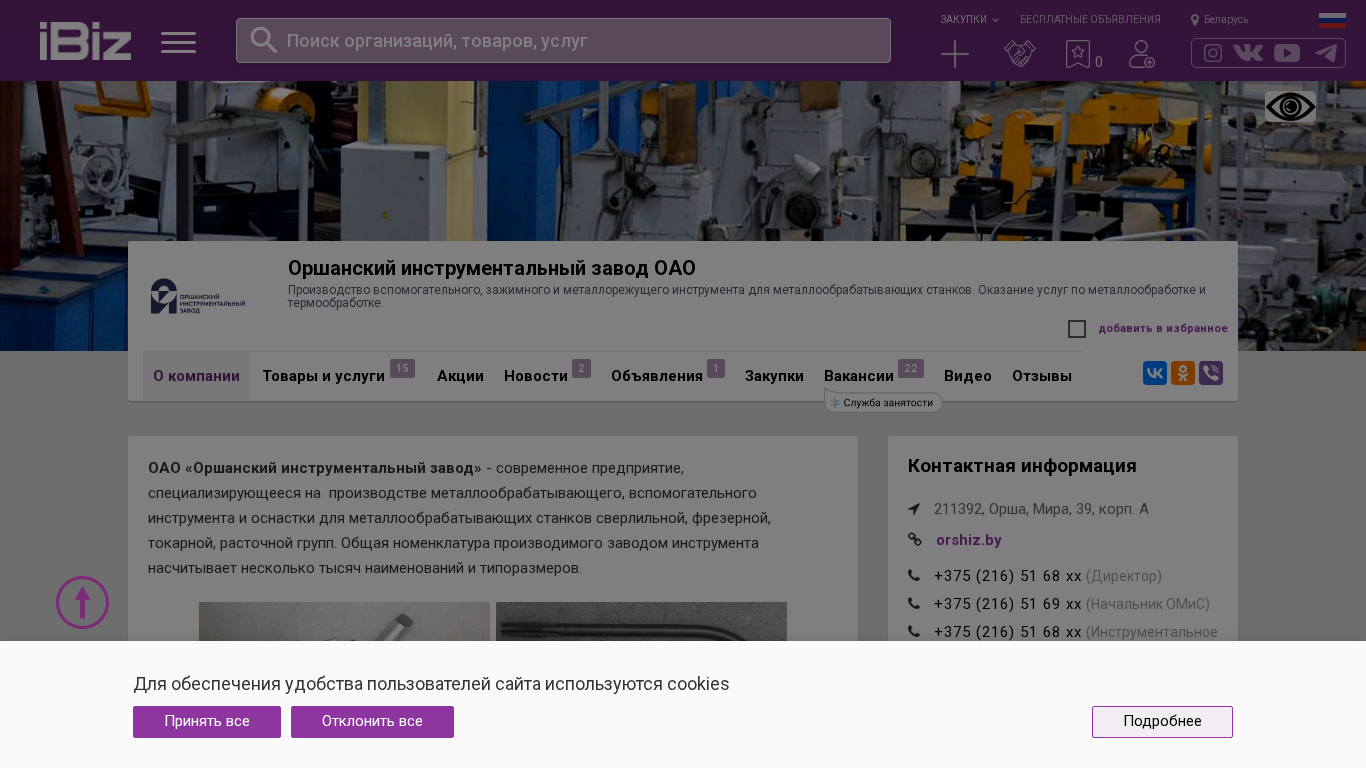
Task: Open the Telegram icon in header
Action: point(1326,53)
